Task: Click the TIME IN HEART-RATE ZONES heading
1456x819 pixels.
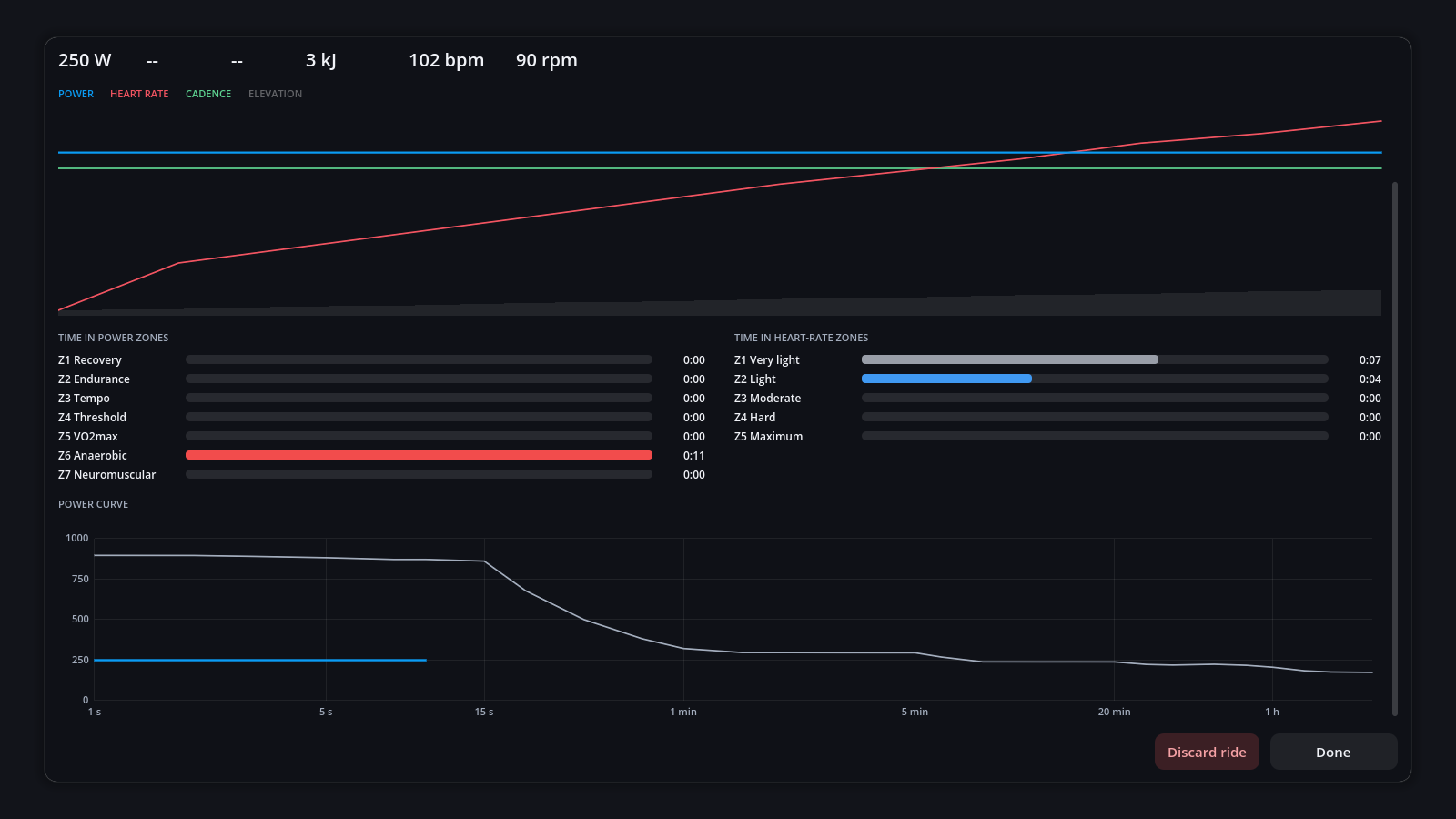Action: [802, 338]
